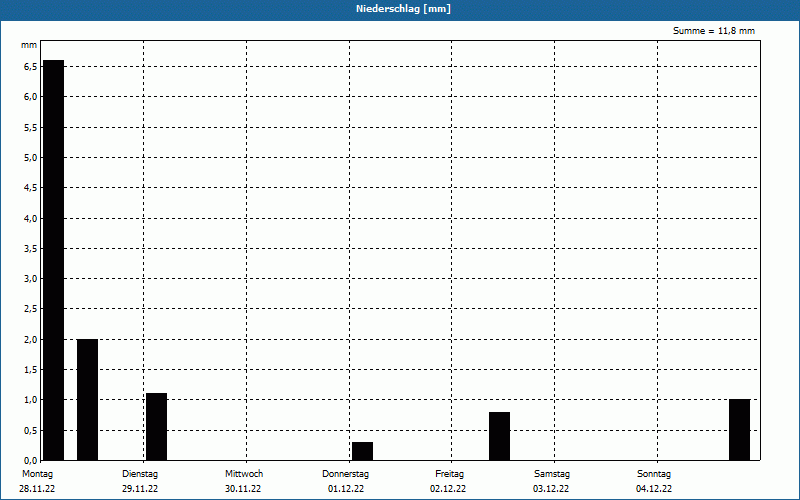Click the Montag axis label
800x500 pixels.
[x=37, y=473]
